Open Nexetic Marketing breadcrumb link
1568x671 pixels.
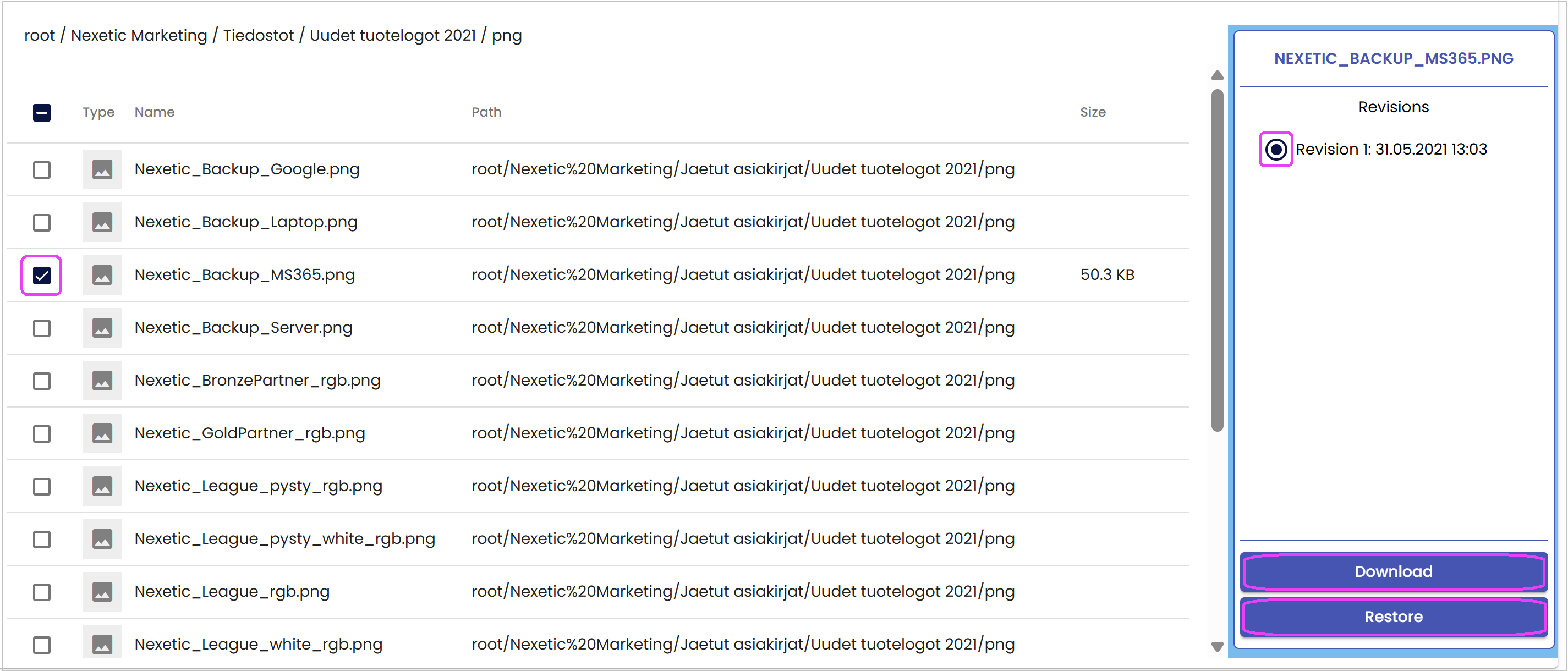(x=139, y=35)
